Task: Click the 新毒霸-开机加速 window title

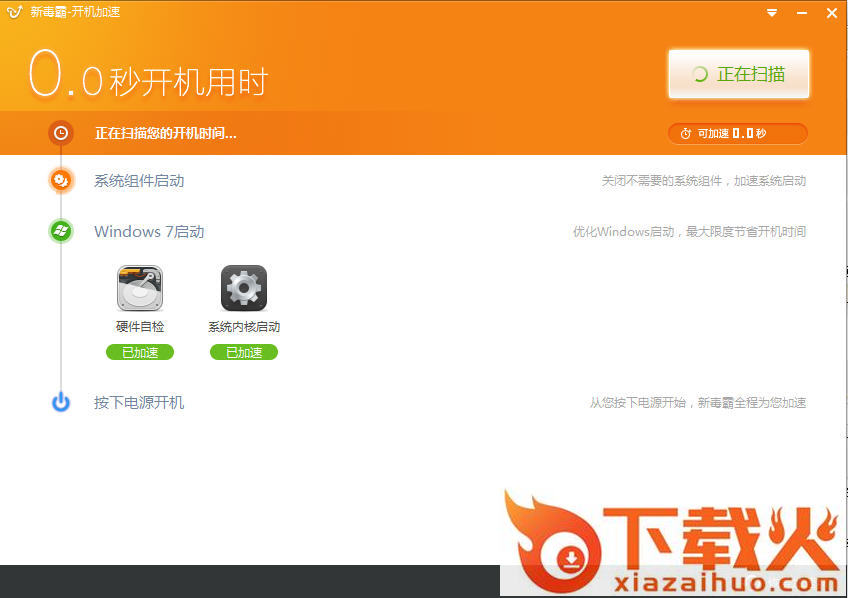Action: 75,12
